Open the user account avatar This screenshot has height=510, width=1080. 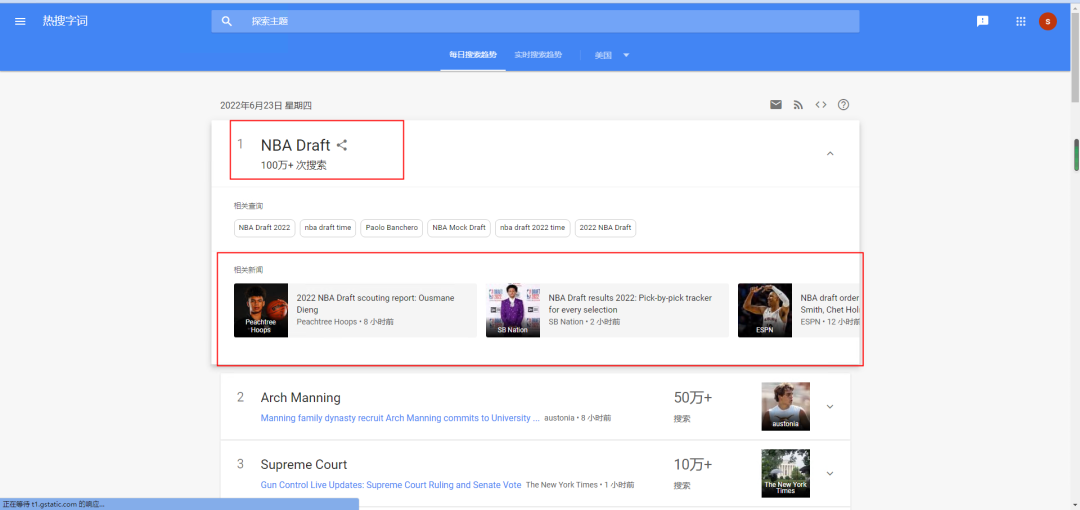(1047, 21)
